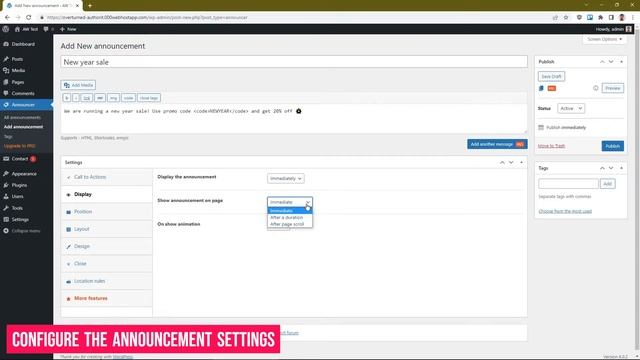Click the 'code' quicktag button
This screenshot has width=640, height=360.
point(129,98)
